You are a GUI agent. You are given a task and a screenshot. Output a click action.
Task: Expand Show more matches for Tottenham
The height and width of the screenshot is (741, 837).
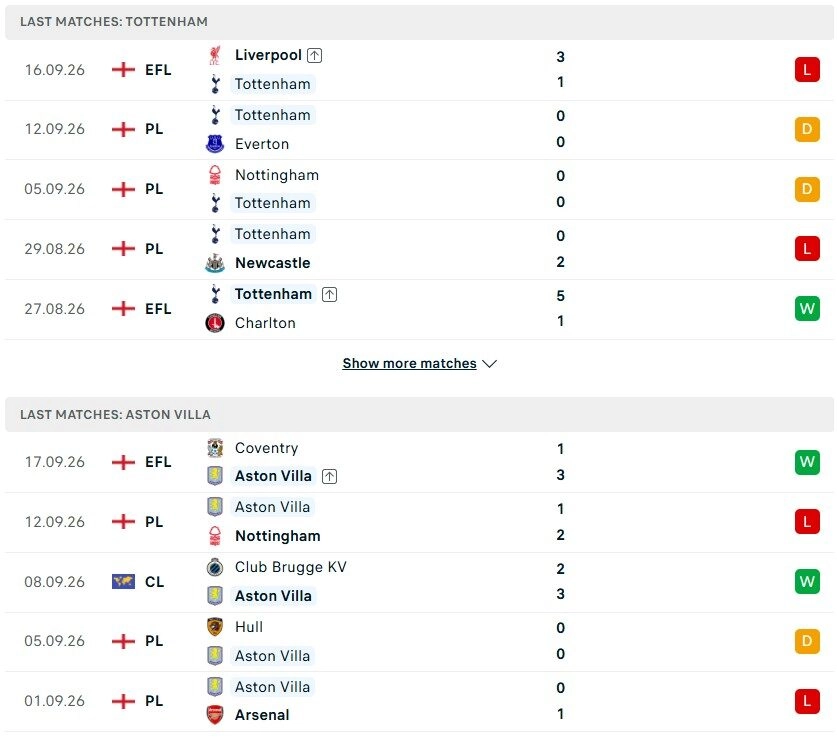point(409,364)
